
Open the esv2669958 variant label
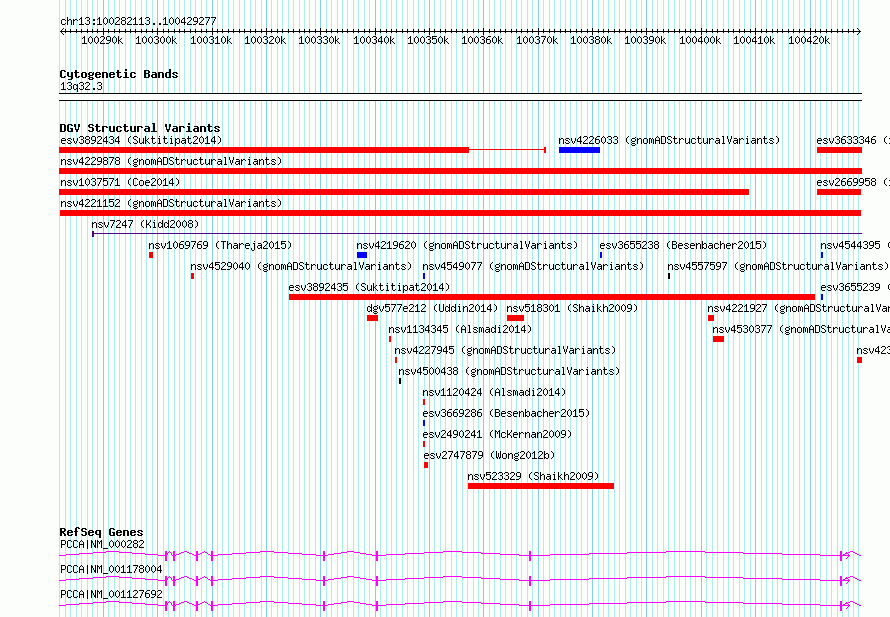(853, 182)
